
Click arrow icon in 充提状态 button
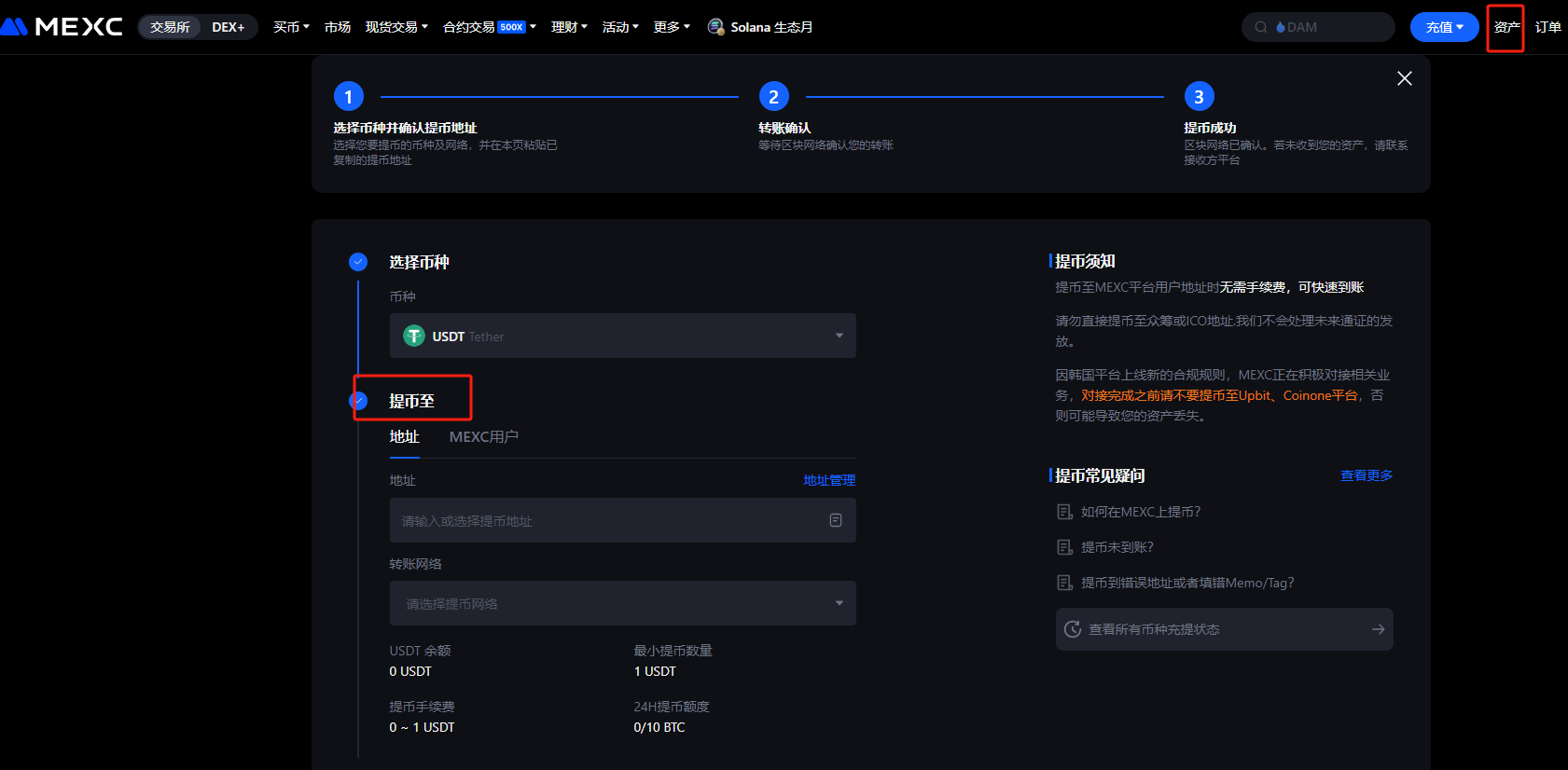[x=1378, y=629]
